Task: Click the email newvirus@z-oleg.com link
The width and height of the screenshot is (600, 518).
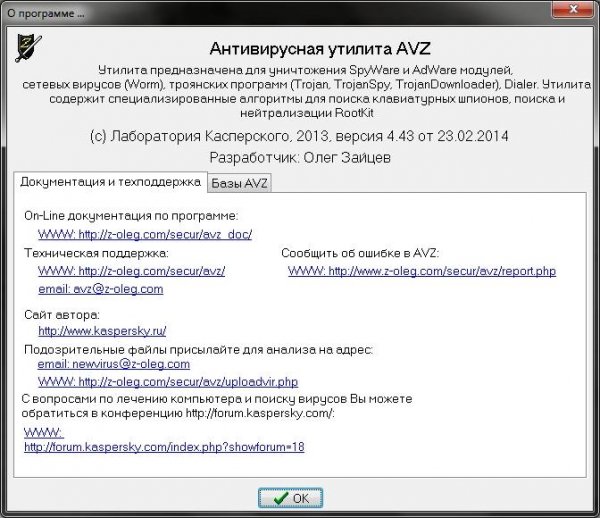Action: [114, 364]
